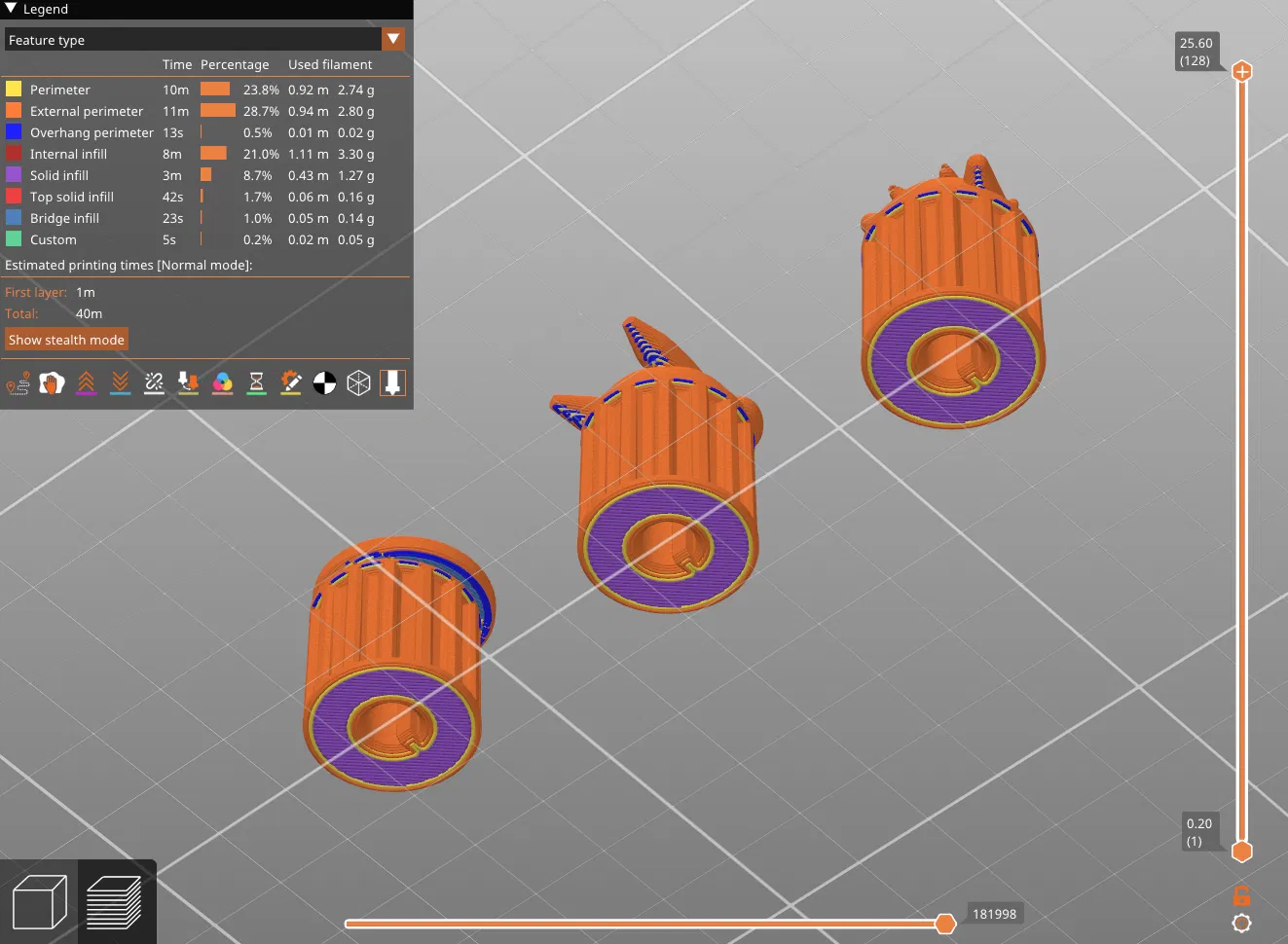Switch to 3D editor view cube icon
Image resolution: width=1288 pixels, height=944 pixels.
pos(40,902)
